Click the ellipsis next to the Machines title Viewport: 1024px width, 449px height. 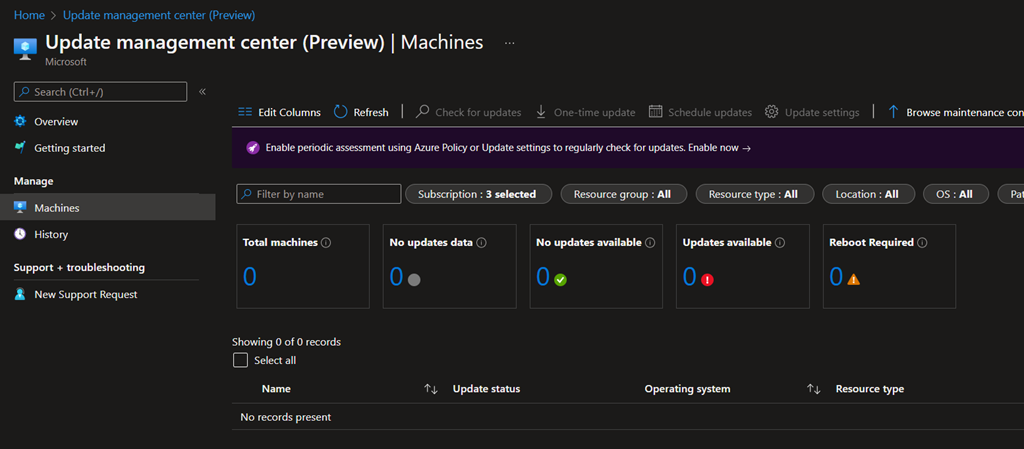click(510, 43)
